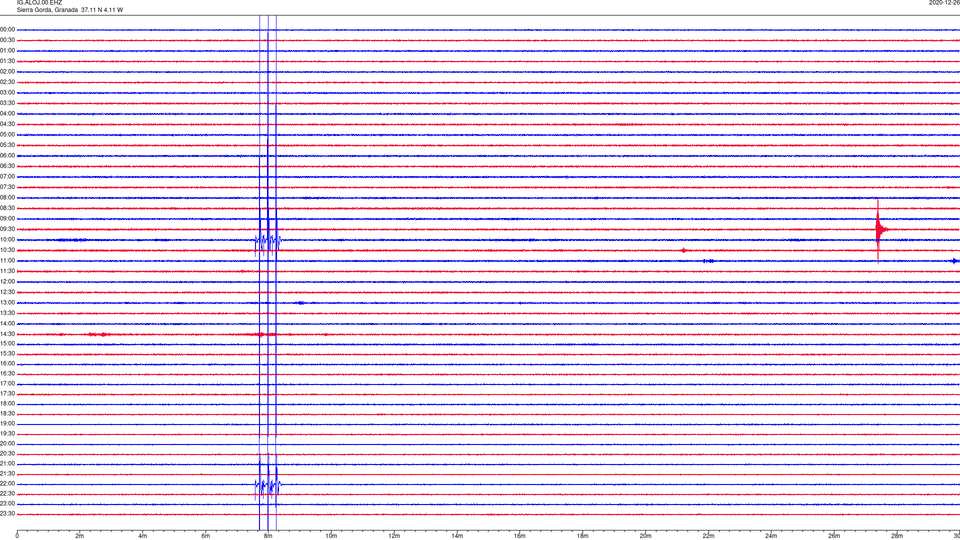Select the 16:30 trace time label
Screen dimensions: 960x540
tap(7, 373)
